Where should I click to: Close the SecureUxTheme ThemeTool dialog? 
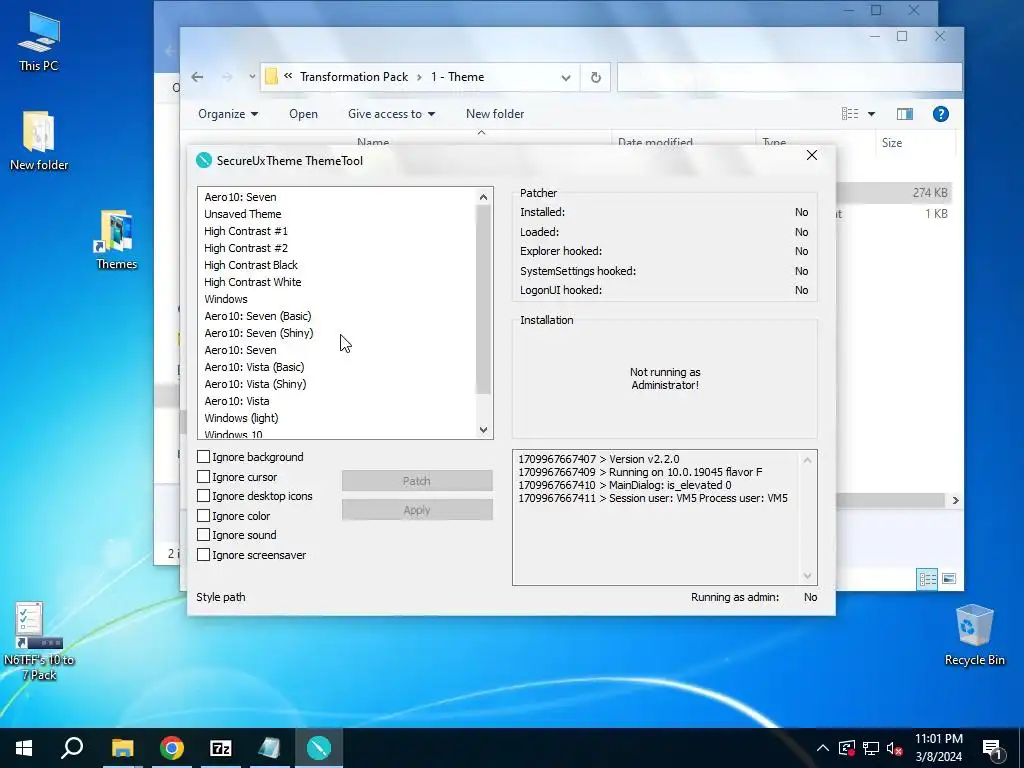click(812, 155)
